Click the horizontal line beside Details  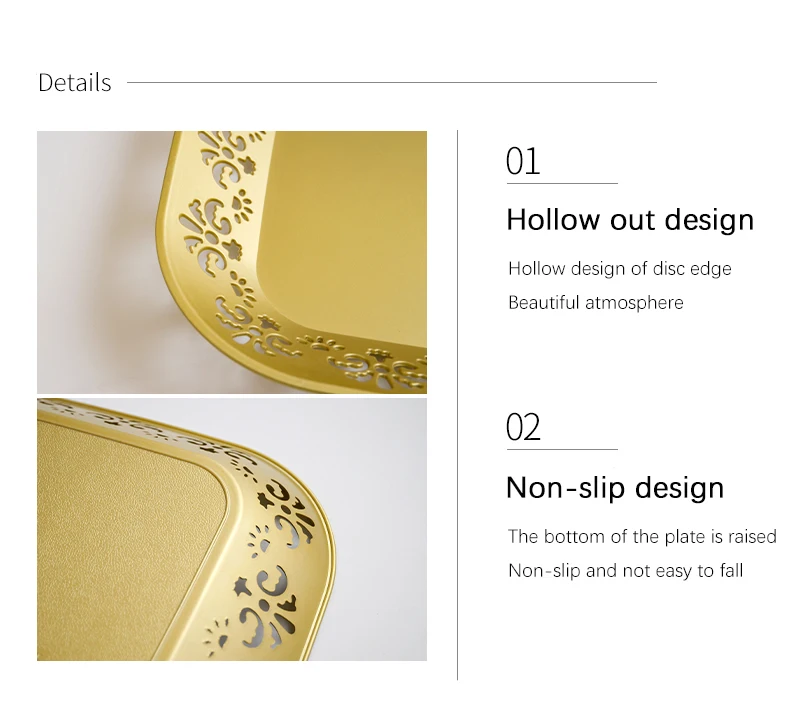[x=392, y=82]
